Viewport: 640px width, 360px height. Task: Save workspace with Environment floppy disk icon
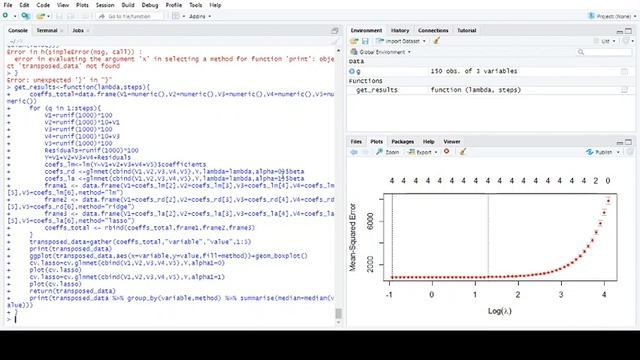point(365,41)
